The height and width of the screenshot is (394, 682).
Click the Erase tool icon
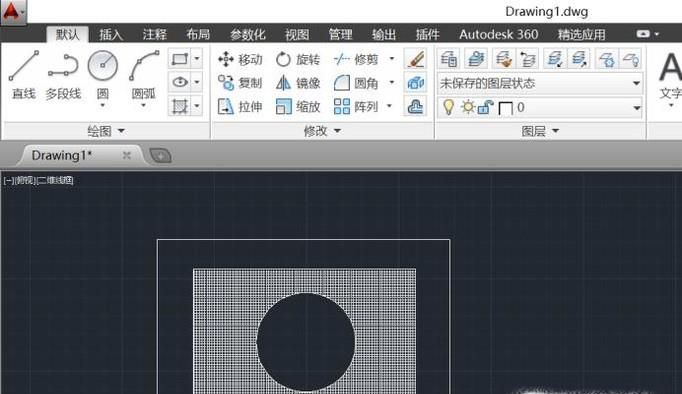tap(415, 59)
